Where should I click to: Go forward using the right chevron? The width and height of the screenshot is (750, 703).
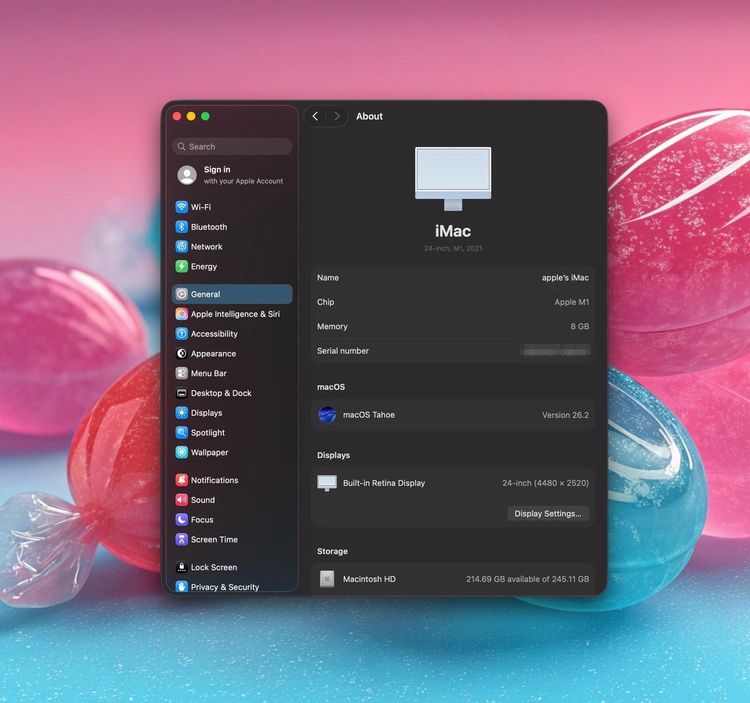pos(337,116)
